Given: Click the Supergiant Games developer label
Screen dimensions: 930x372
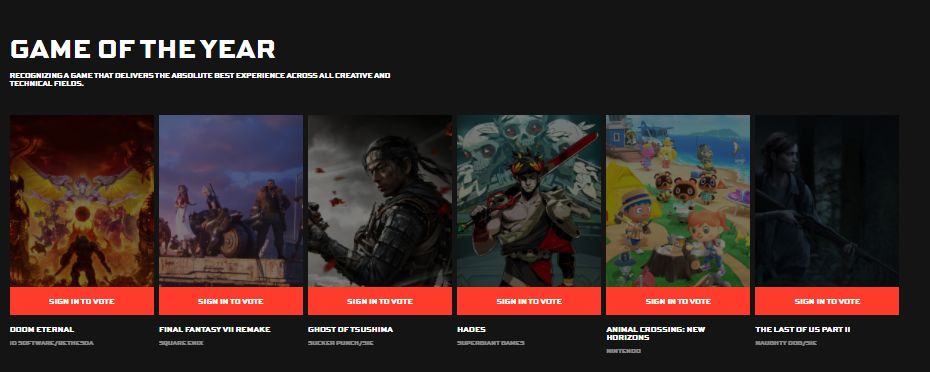Looking at the screenshot, I should 491,343.
